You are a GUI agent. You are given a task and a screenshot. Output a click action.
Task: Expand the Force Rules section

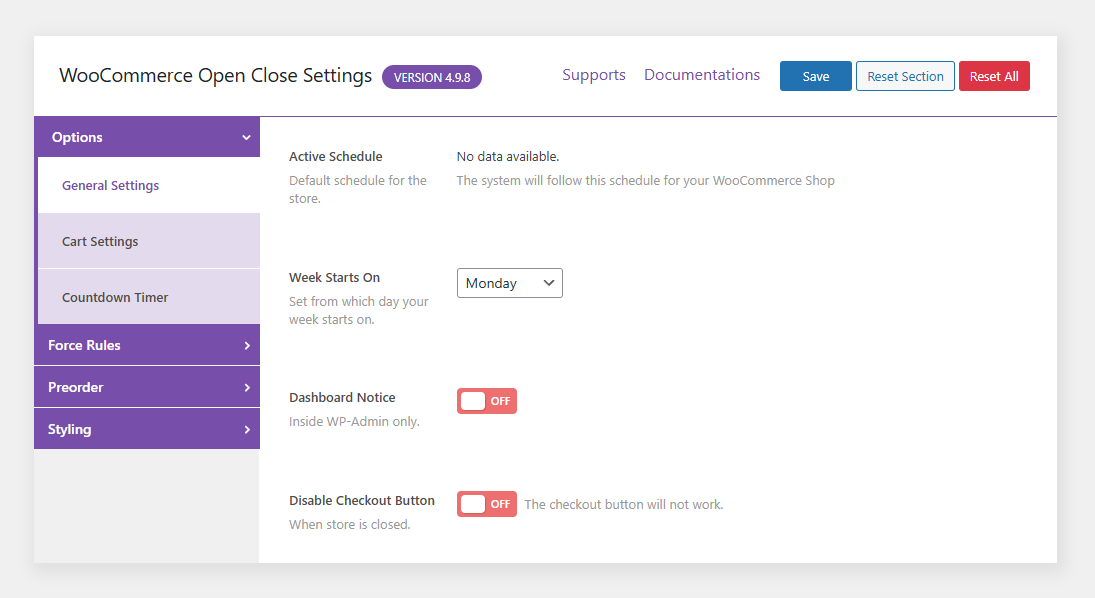click(147, 344)
